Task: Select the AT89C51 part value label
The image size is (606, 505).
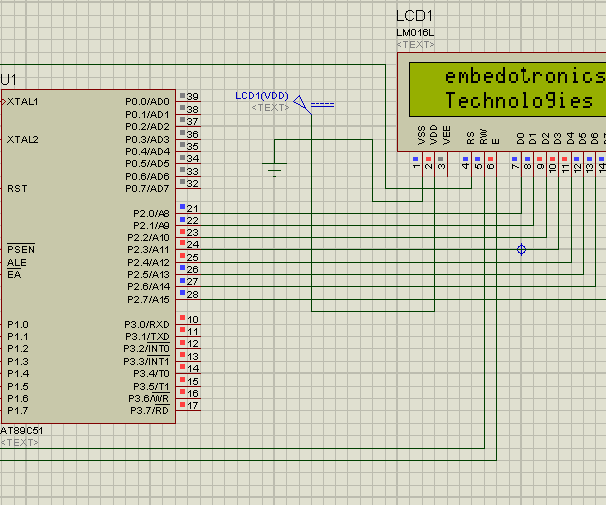Action: (x=22, y=430)
